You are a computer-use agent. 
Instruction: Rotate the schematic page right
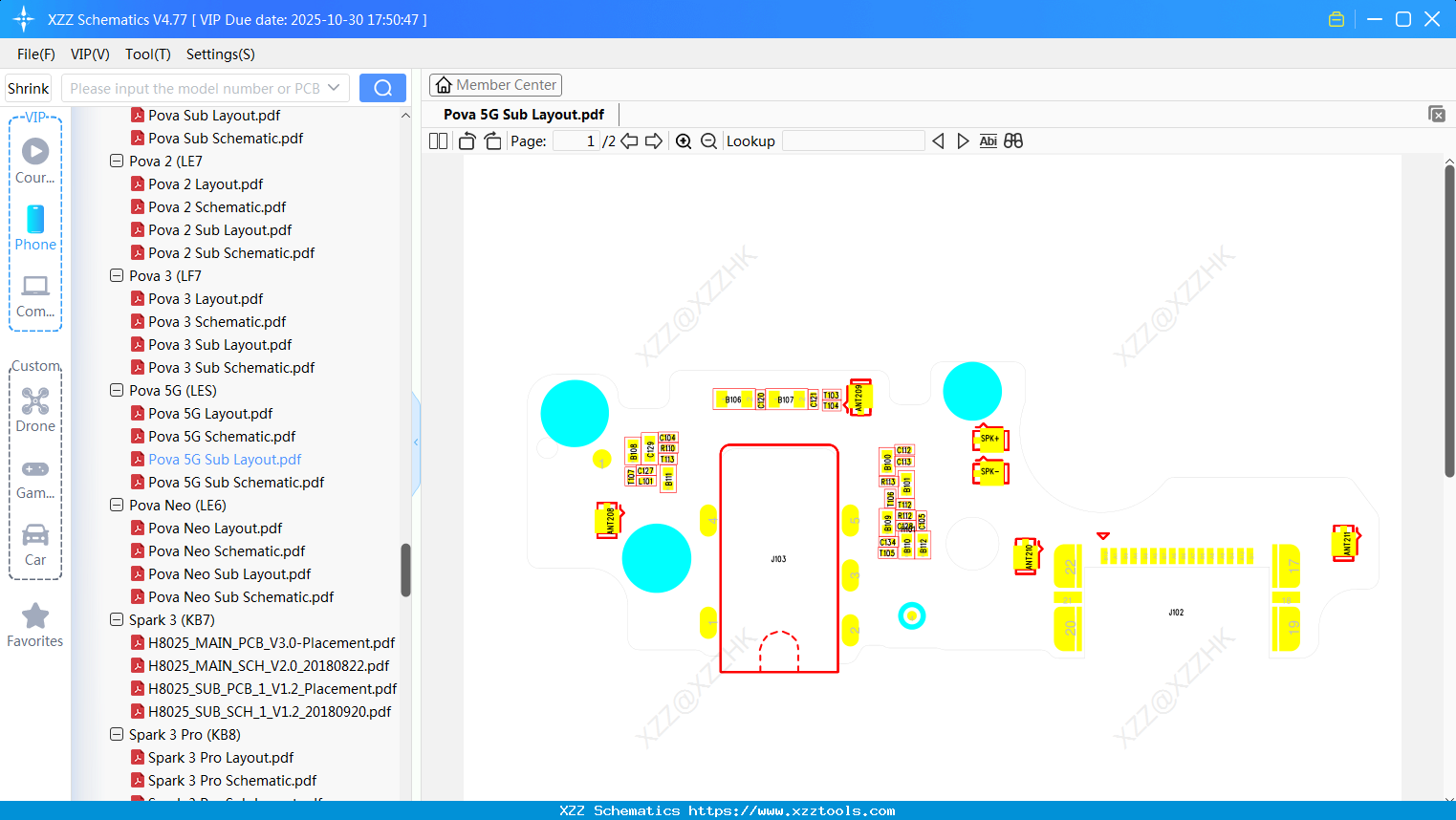(x=491, y=140)
